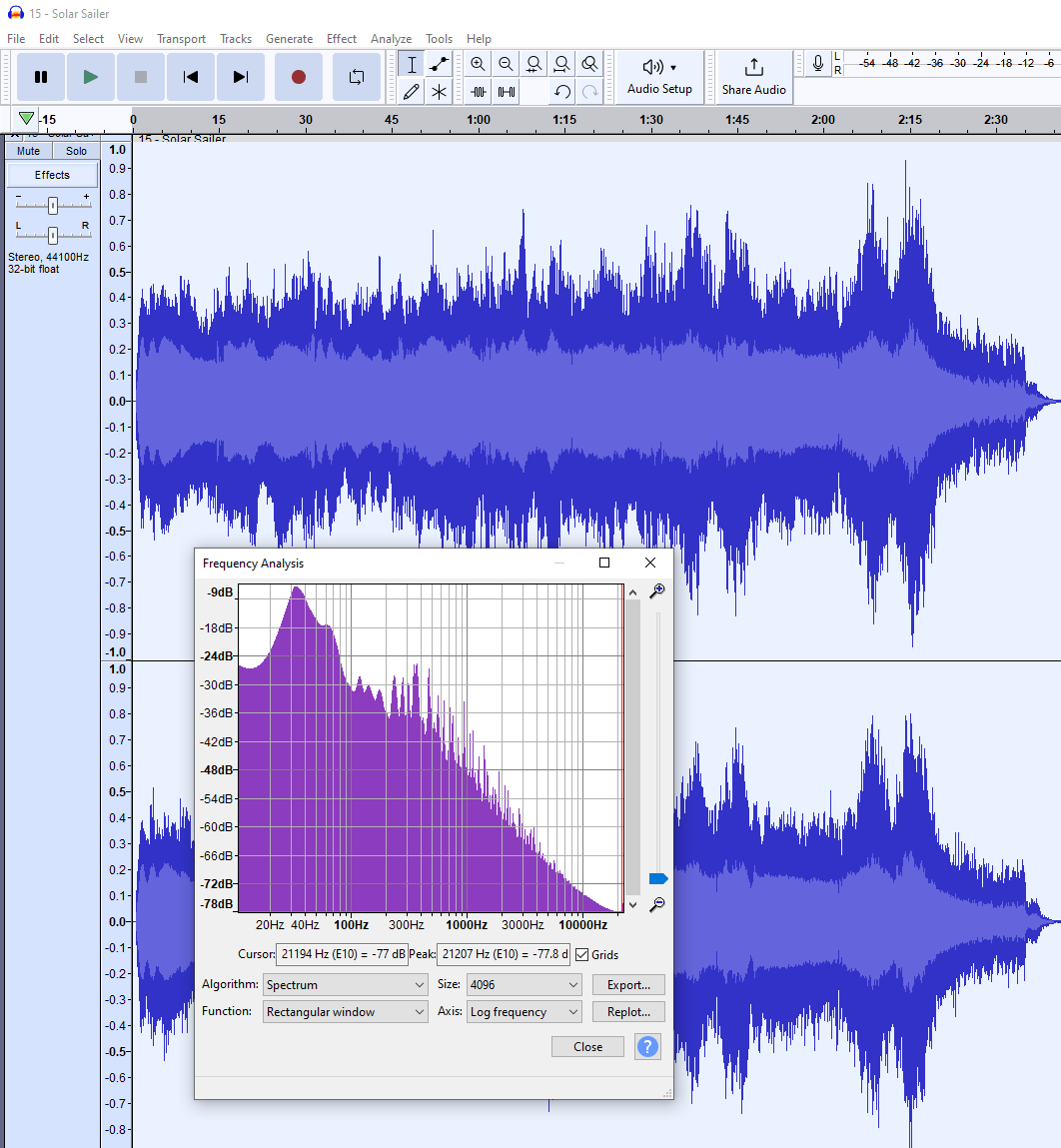The width and height of the screenshot is (1061, 1148).
Task: Click the Cursor frequency readout field
Action: pos(342,954)
